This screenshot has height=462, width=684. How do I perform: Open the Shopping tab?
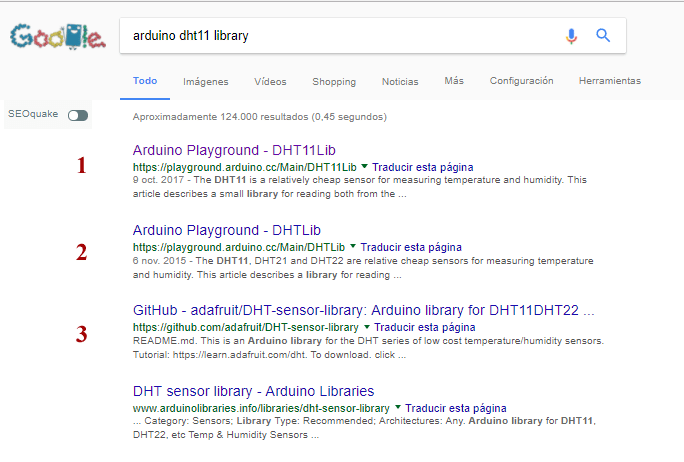pos(333,81)
